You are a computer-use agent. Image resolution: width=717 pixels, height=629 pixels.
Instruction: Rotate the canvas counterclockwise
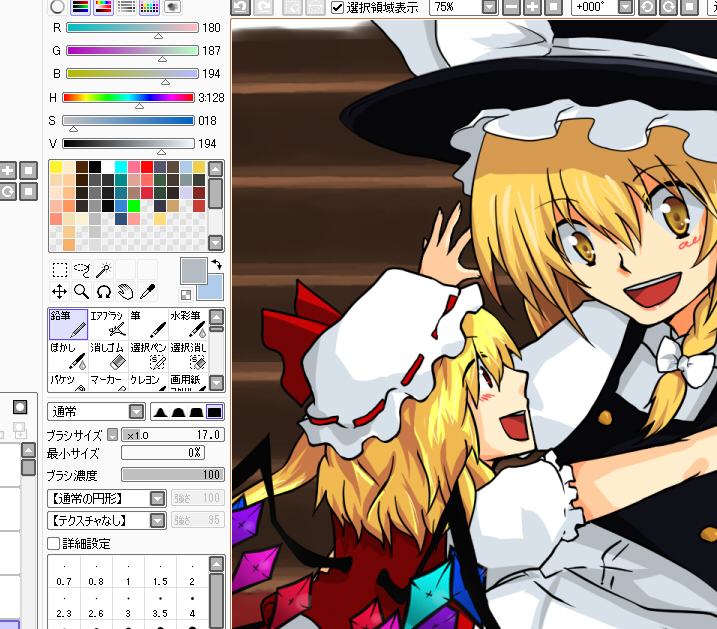pyautogui.click(x=647, y=7)
